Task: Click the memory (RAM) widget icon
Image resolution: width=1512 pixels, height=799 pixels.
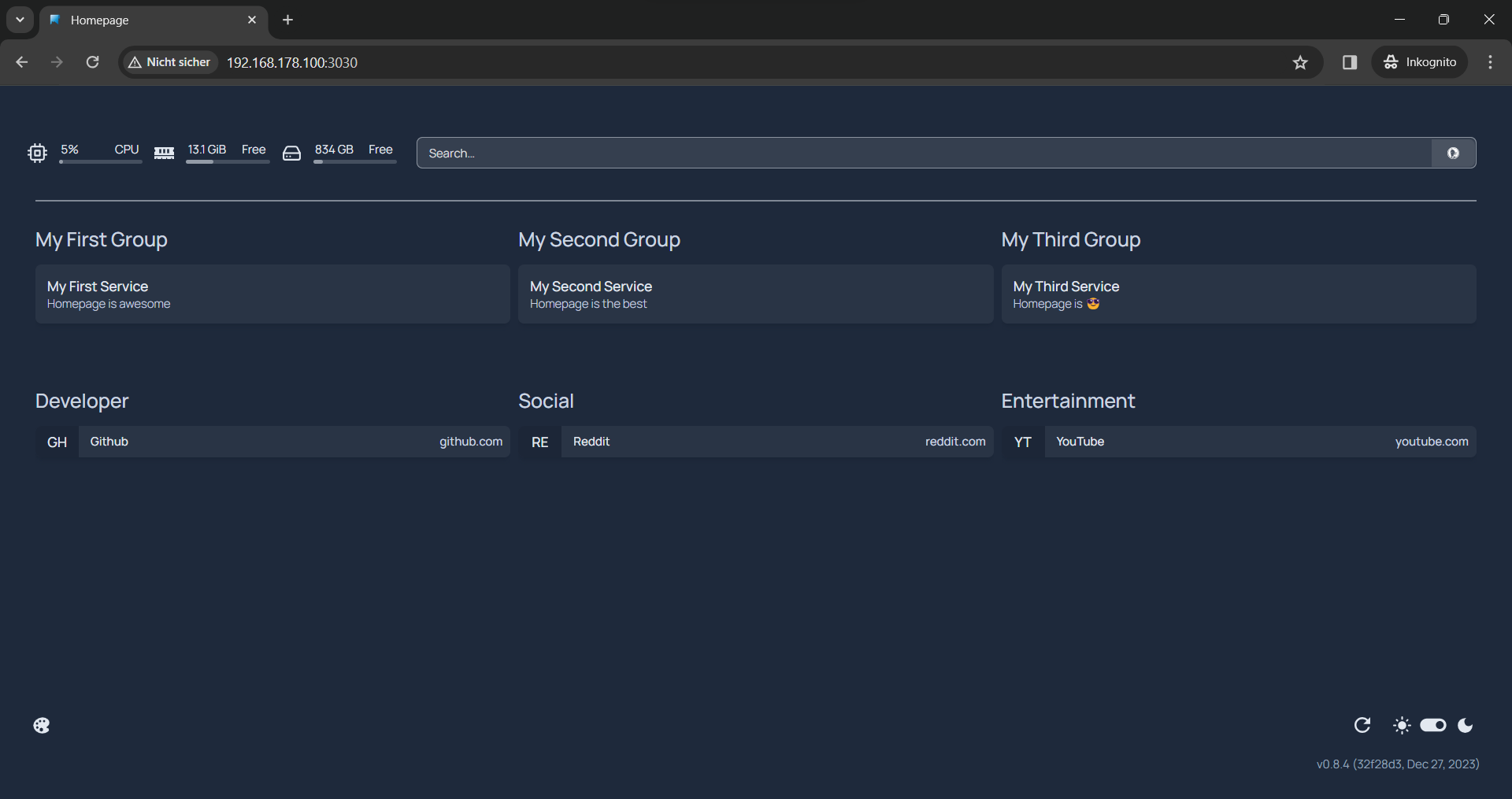Action: (164, 153)
